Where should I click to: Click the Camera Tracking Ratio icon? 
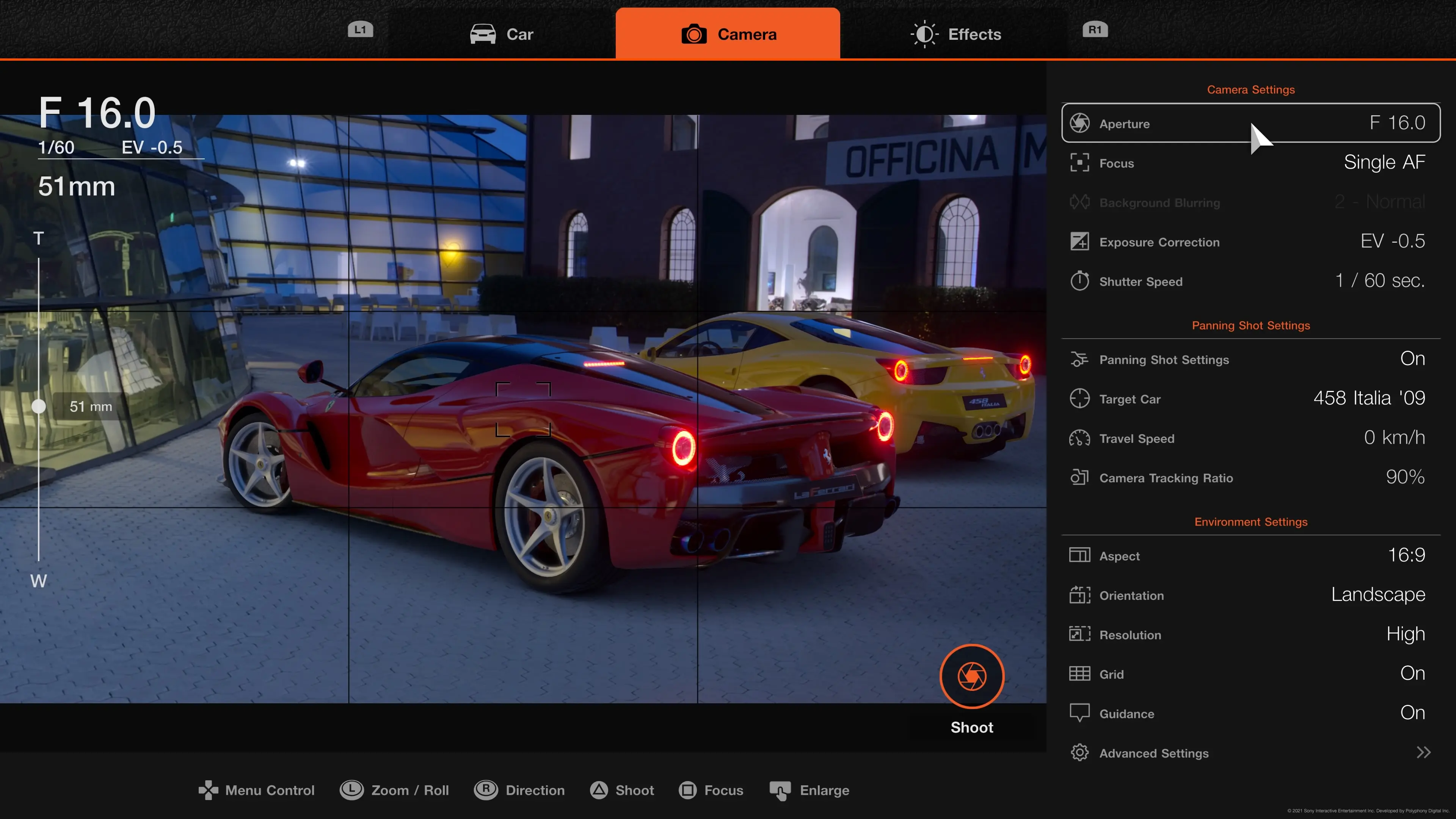click(x=1079, y=478)
